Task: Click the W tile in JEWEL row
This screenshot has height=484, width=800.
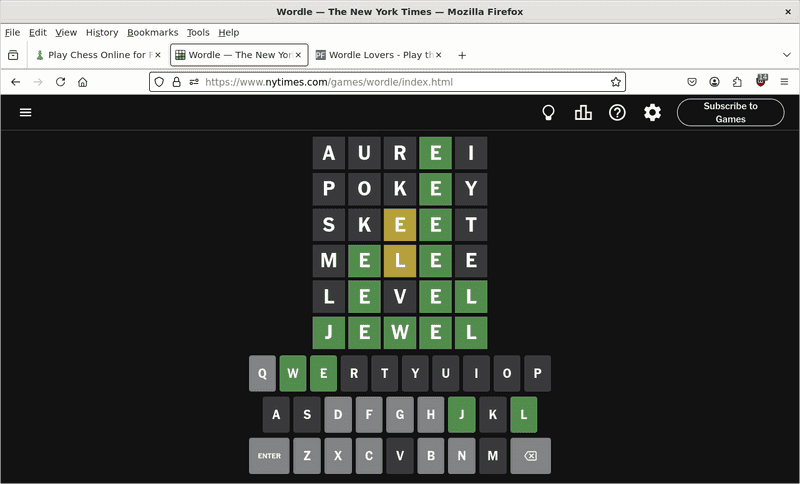Action: click(400, 333)
